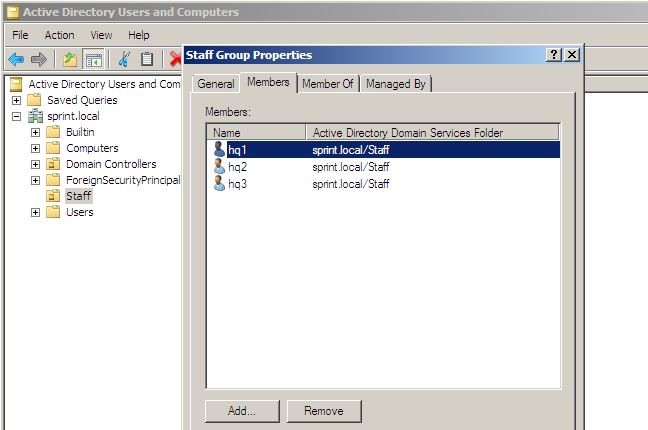This screenshot has height=430, width=648.
Task: Click the Remove button
Action: click(x=324, y=411)
